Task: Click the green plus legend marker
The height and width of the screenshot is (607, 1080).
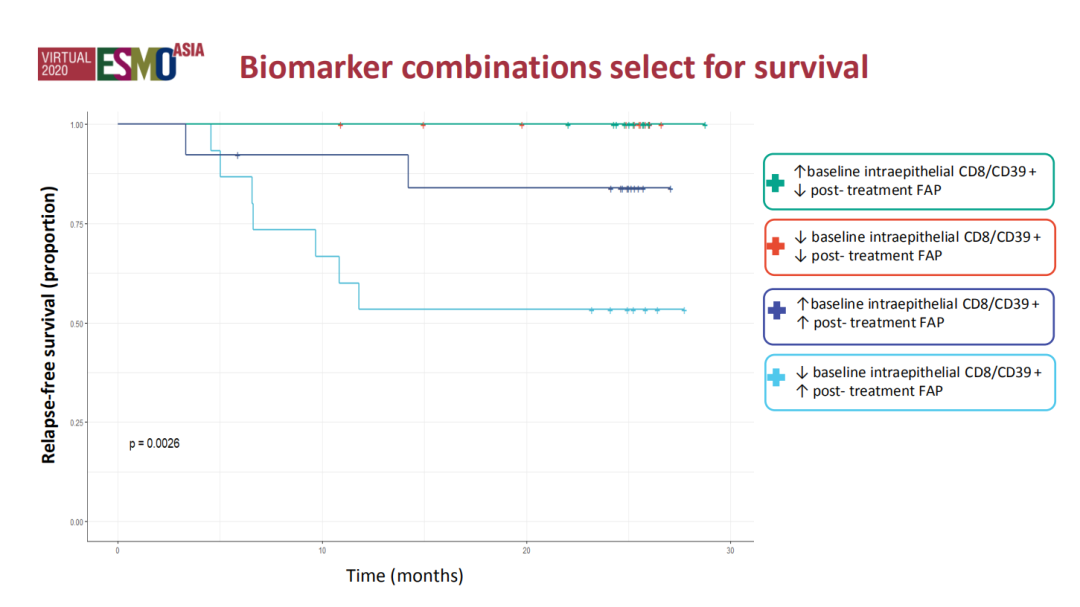Action: (x=774, y=183)
